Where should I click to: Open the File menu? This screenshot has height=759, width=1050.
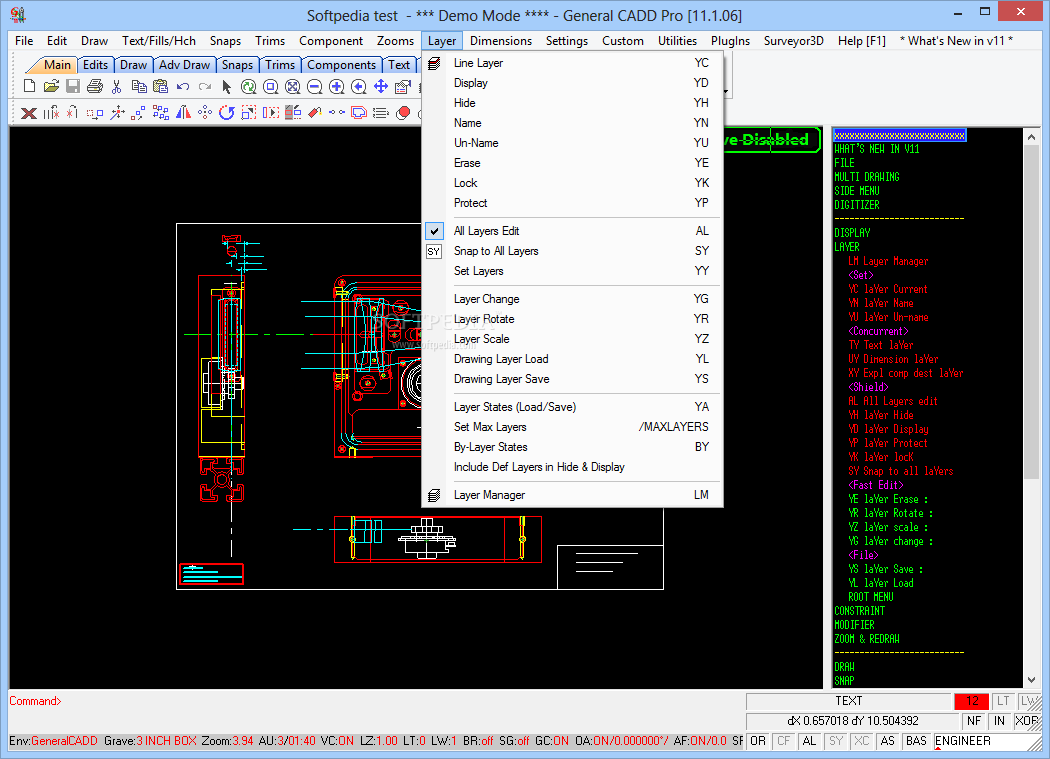(24, 41)
